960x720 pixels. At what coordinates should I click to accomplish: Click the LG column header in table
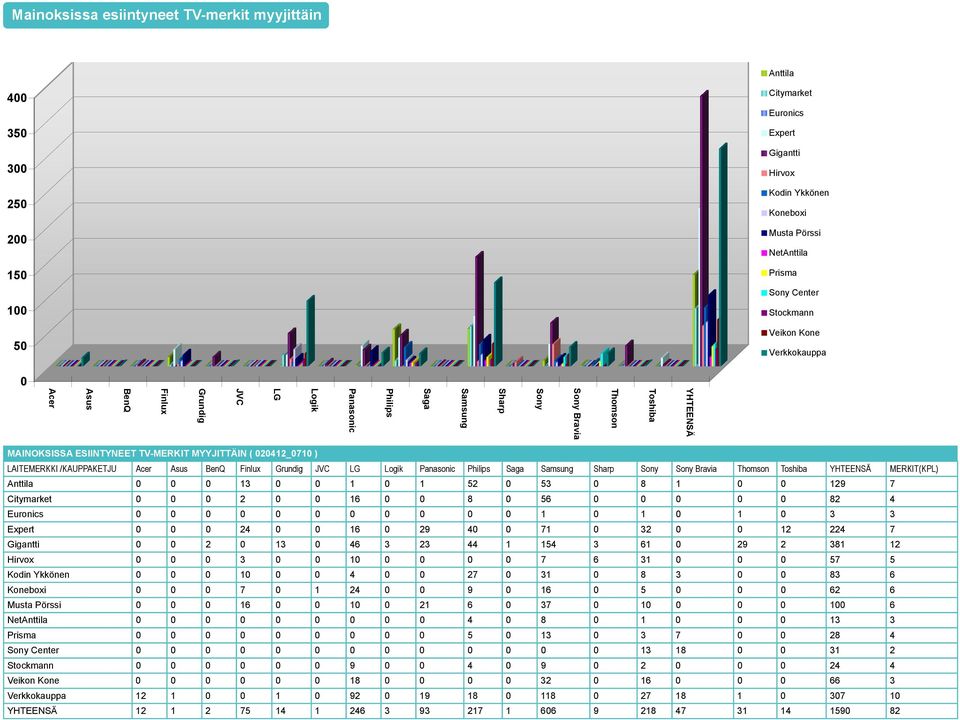pyautogui.click(x=354, y=469)
